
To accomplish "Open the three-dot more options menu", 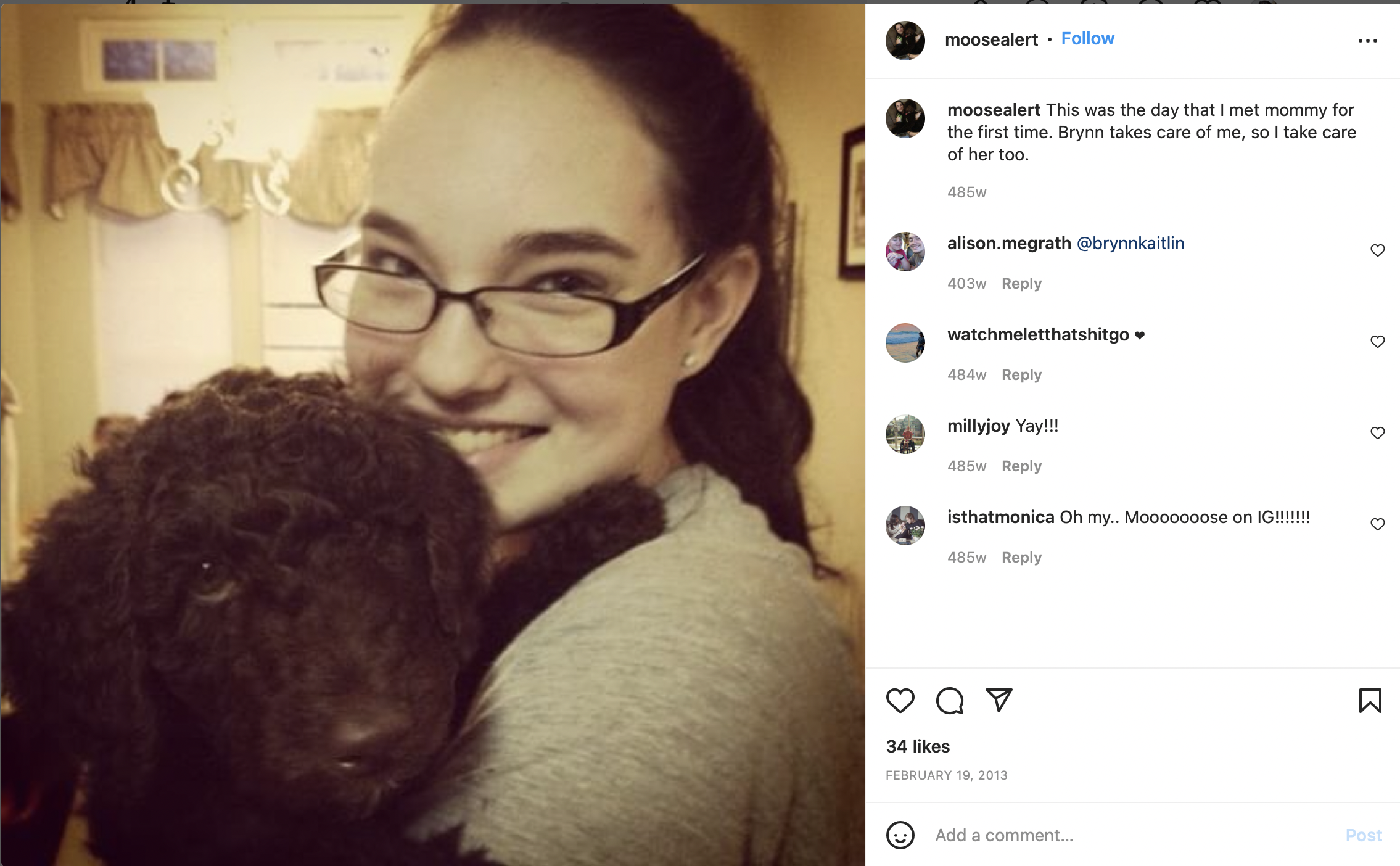I will click(1367, 41).
